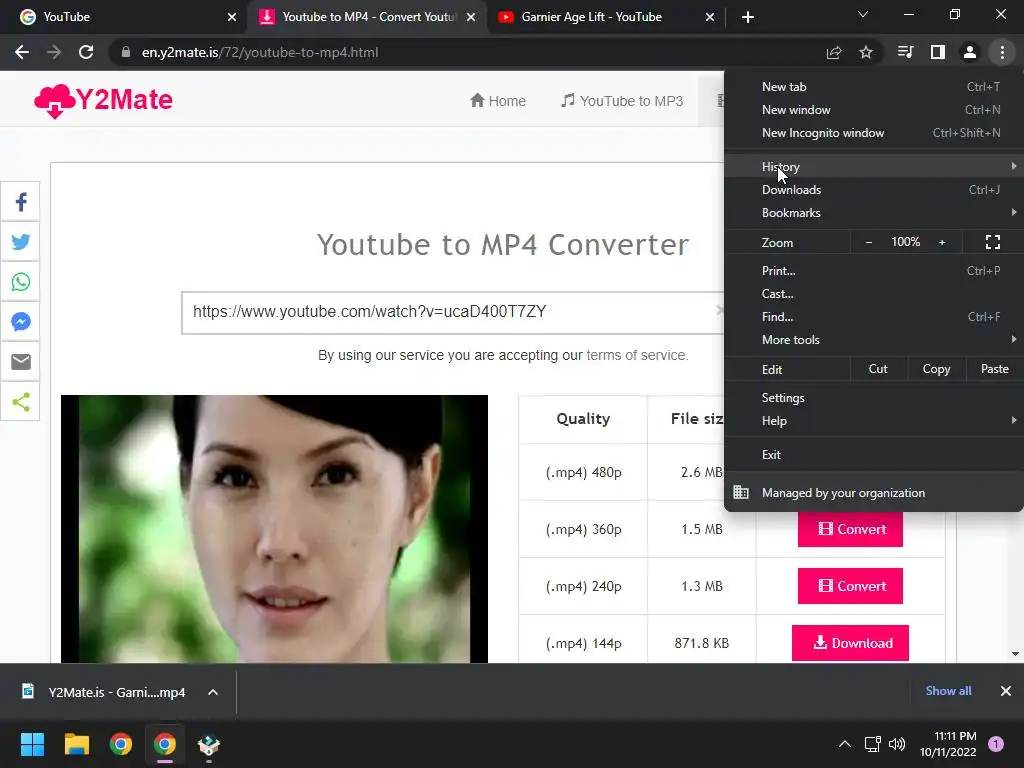Viewport: 1024px width, 768px height.
Task: Bookmark this tab with the star icon
Action: 866,52
